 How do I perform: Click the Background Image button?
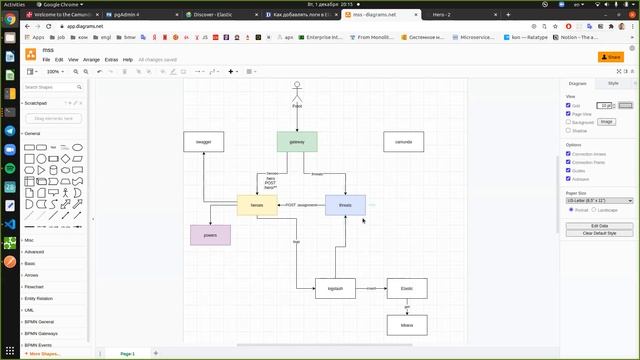point(606,122)
